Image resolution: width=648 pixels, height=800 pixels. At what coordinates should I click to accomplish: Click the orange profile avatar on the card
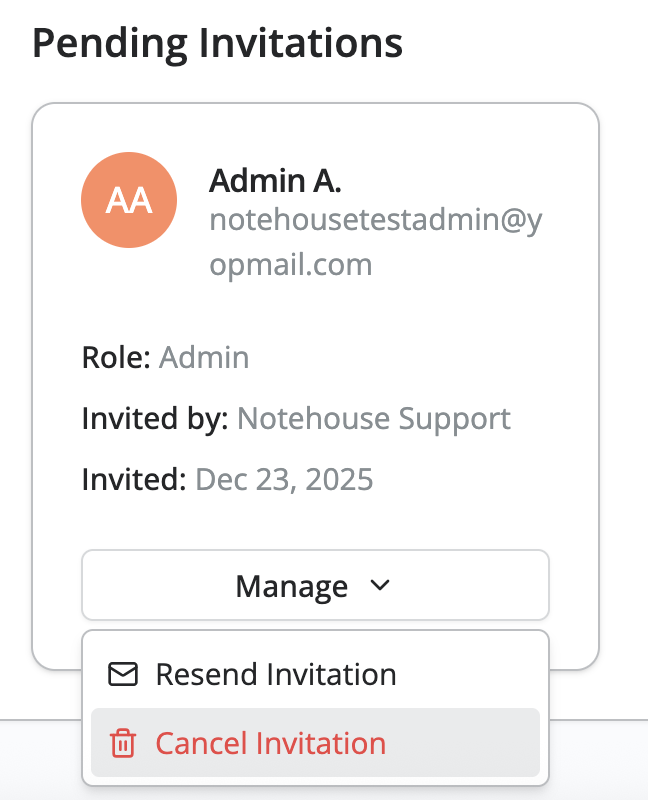[129, 200]
